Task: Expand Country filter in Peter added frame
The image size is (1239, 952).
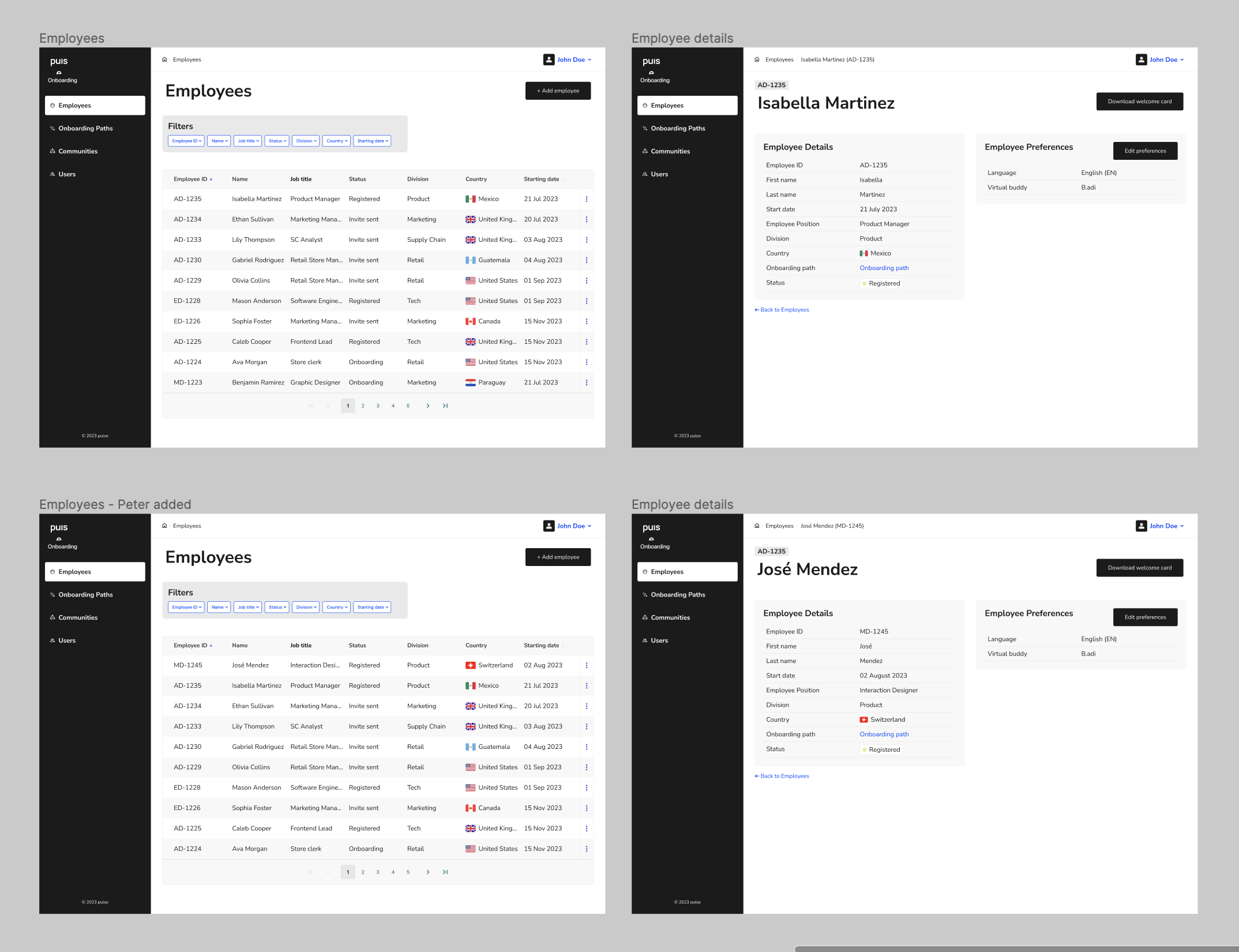Action: click(337, 607)
